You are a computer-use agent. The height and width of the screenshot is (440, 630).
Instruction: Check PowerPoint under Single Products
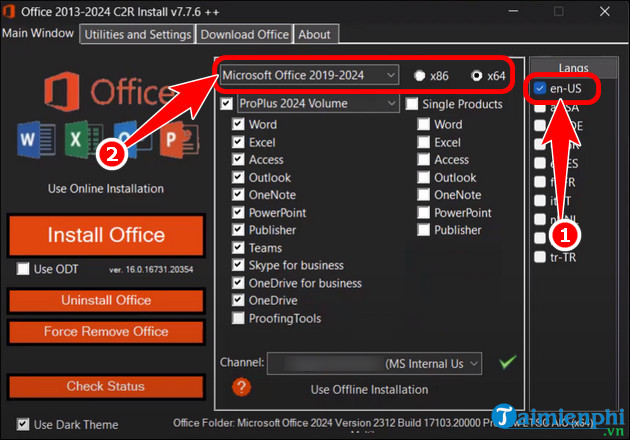pos(423,213)
